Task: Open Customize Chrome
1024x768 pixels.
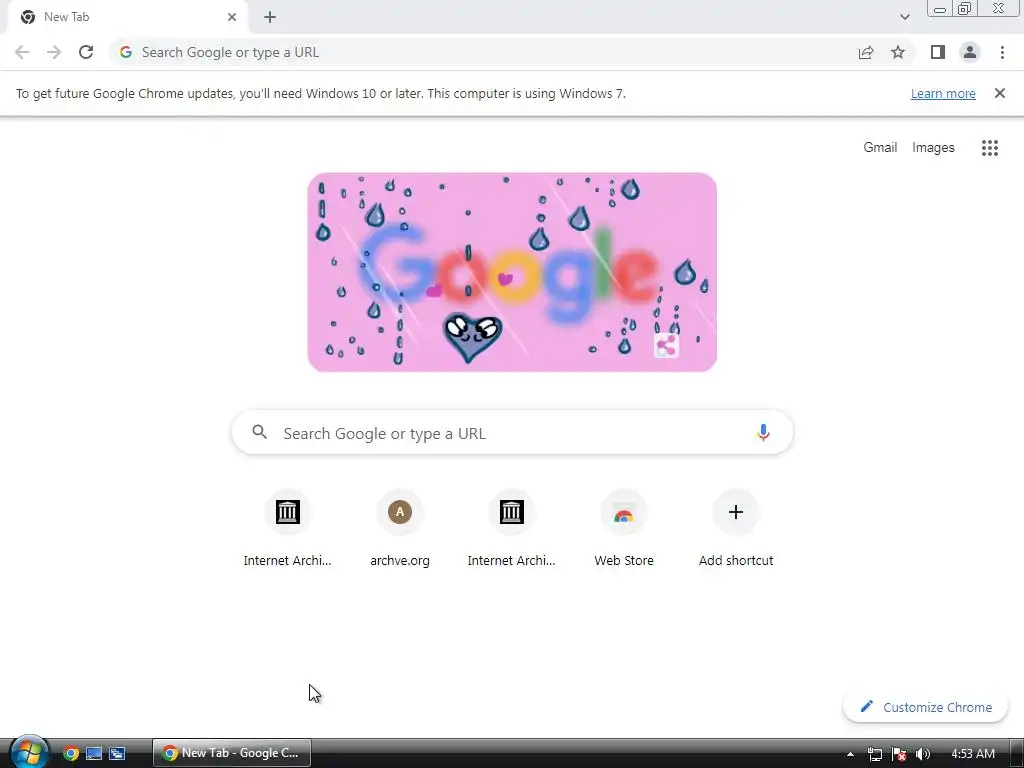Action: (926, 707)
